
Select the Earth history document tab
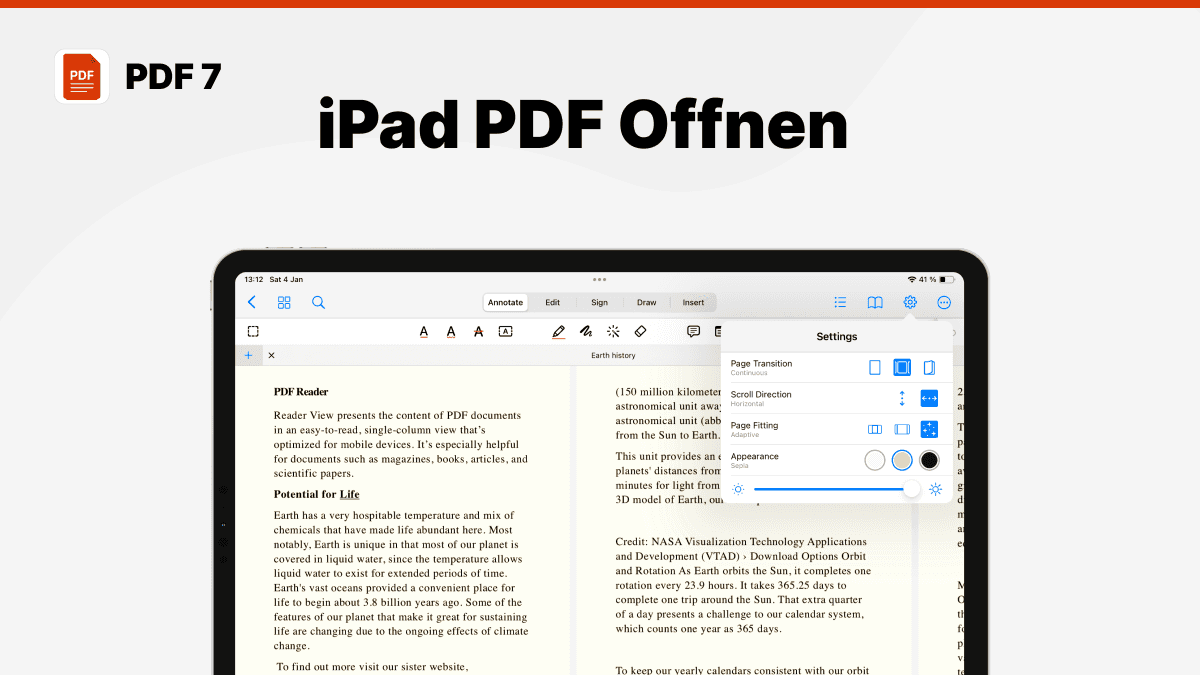coord(613,355)
